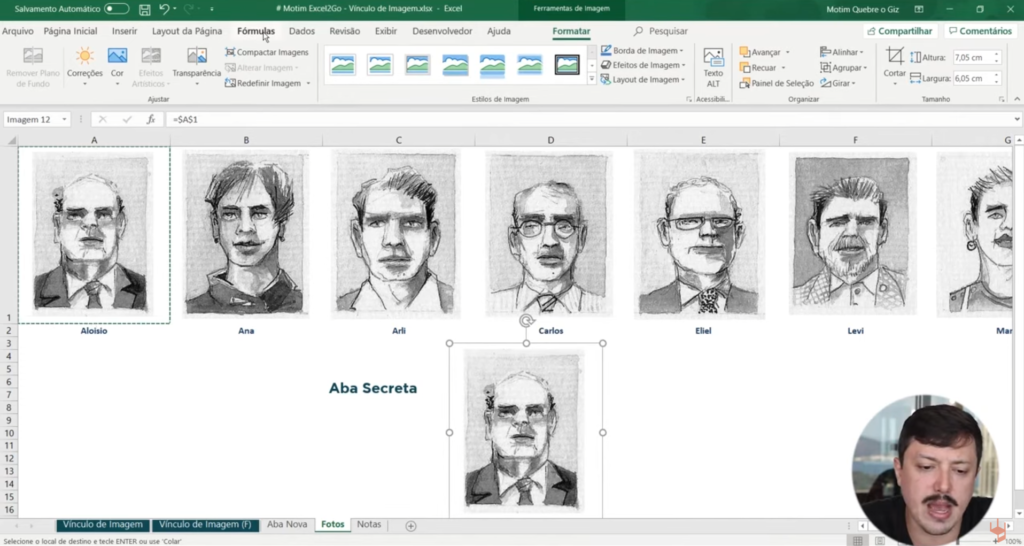This screenshot has height=546, width=1024.
Task: Click the Normal view status bar icon
Action: pyautogui.click(x=857, y=541)
